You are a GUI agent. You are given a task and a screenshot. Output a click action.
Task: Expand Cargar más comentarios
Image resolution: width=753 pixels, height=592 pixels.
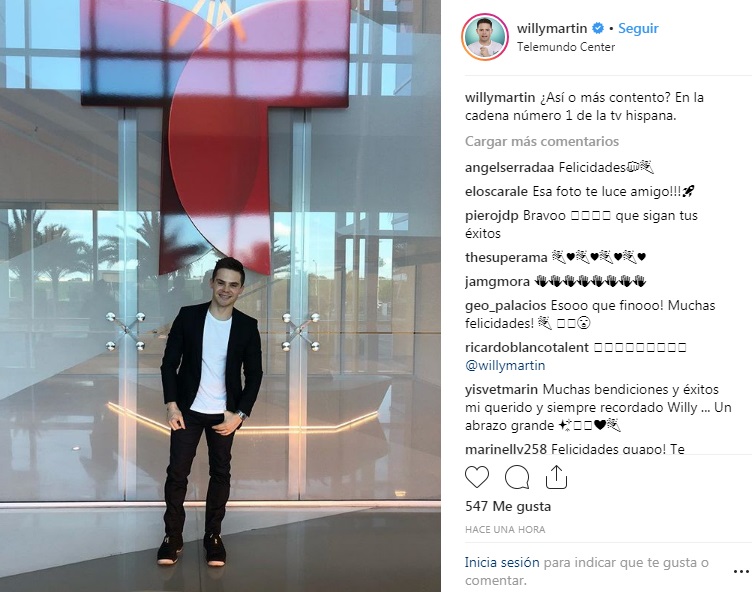click(x=542, y=141)
